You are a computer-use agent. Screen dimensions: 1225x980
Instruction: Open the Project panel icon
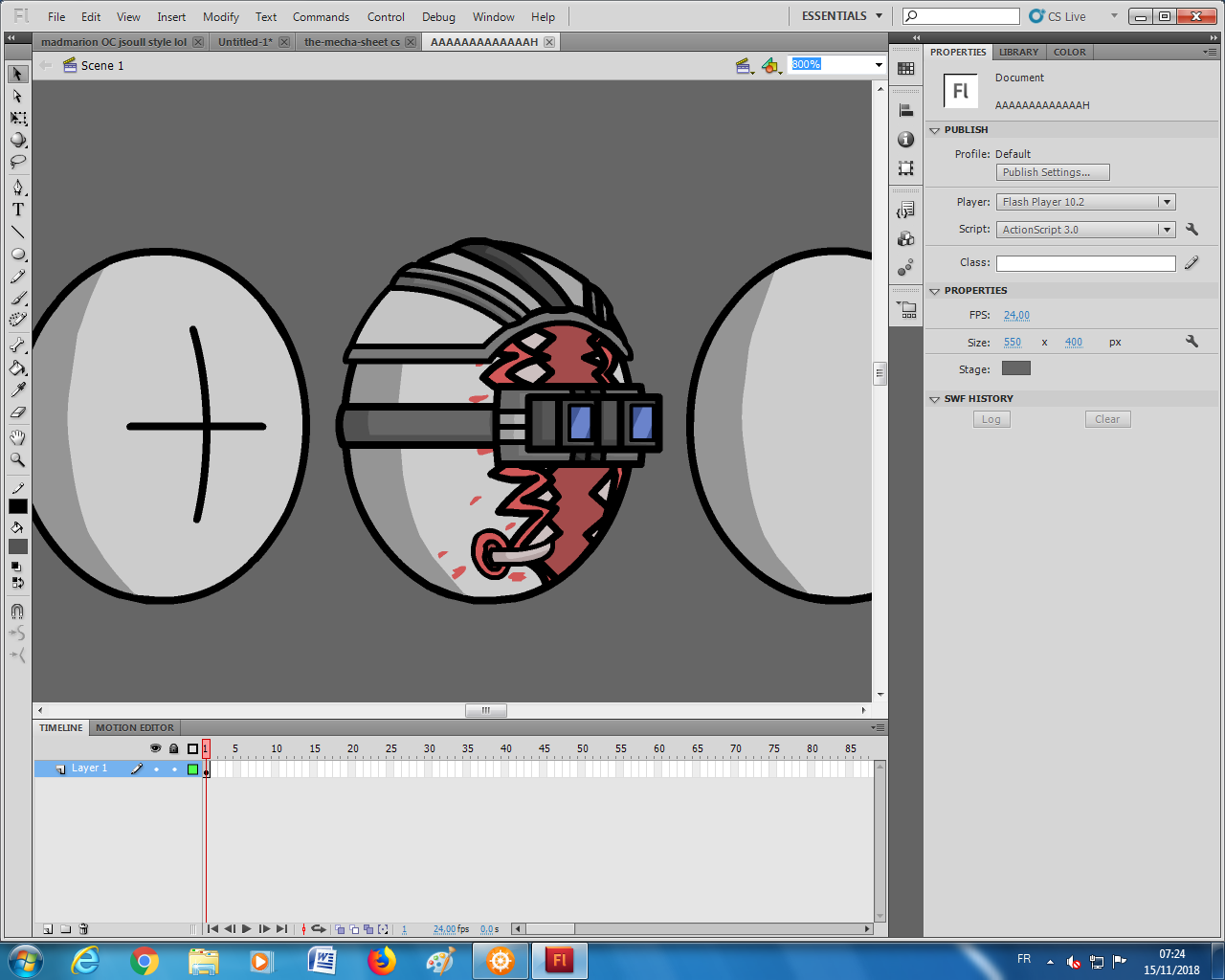click(906, 310)
